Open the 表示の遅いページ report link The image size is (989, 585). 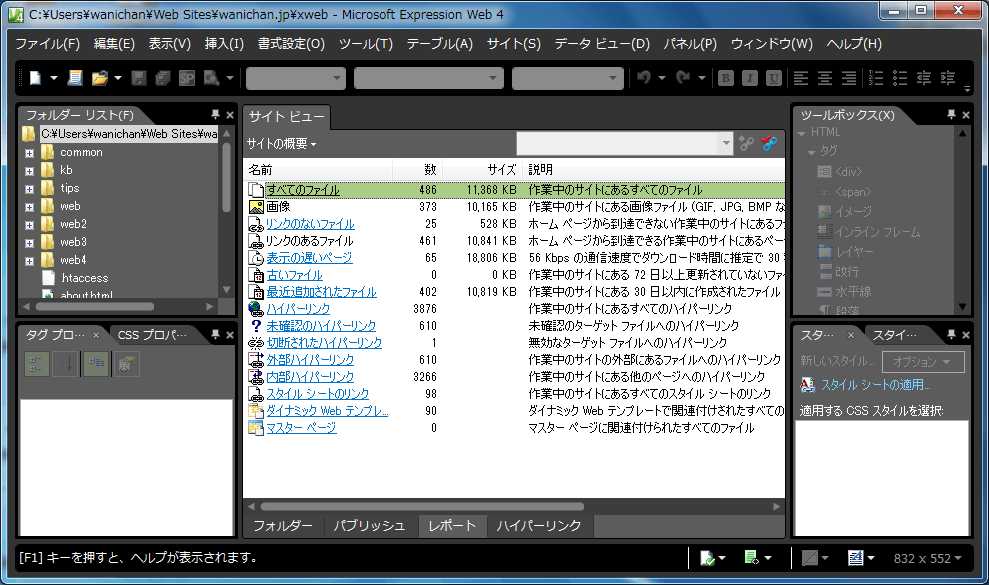309,258
